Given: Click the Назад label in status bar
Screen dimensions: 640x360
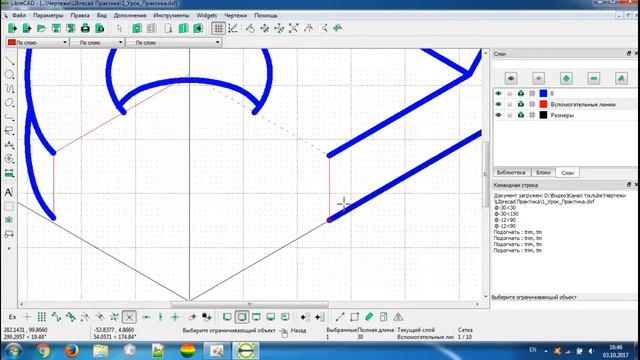Looking at the screenshot, I should coord(298,330).
